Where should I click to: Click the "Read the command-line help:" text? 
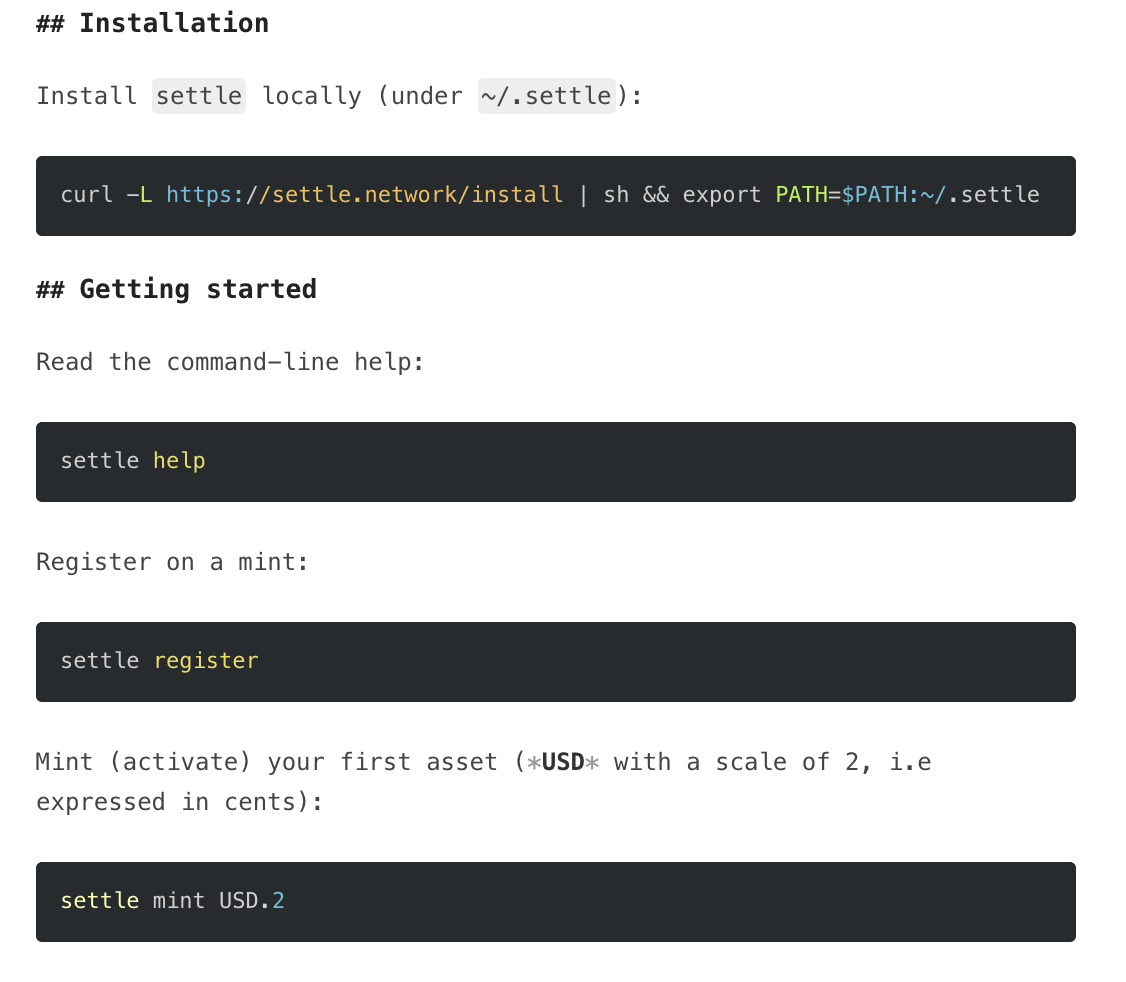coord(230,362)
